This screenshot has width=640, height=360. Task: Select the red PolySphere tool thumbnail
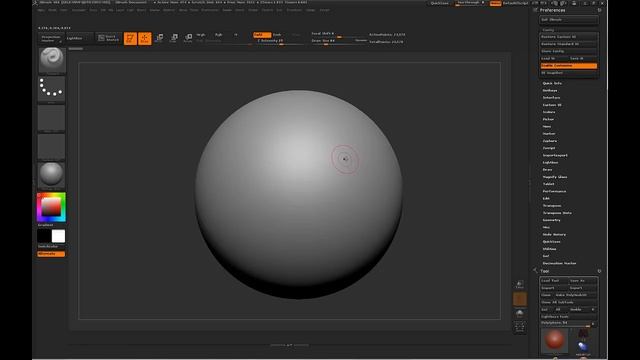tap(554, 340)
